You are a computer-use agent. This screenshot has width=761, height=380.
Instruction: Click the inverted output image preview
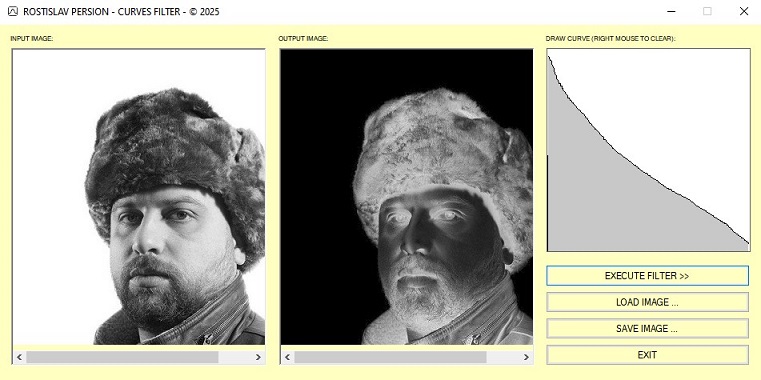[407, 197]
